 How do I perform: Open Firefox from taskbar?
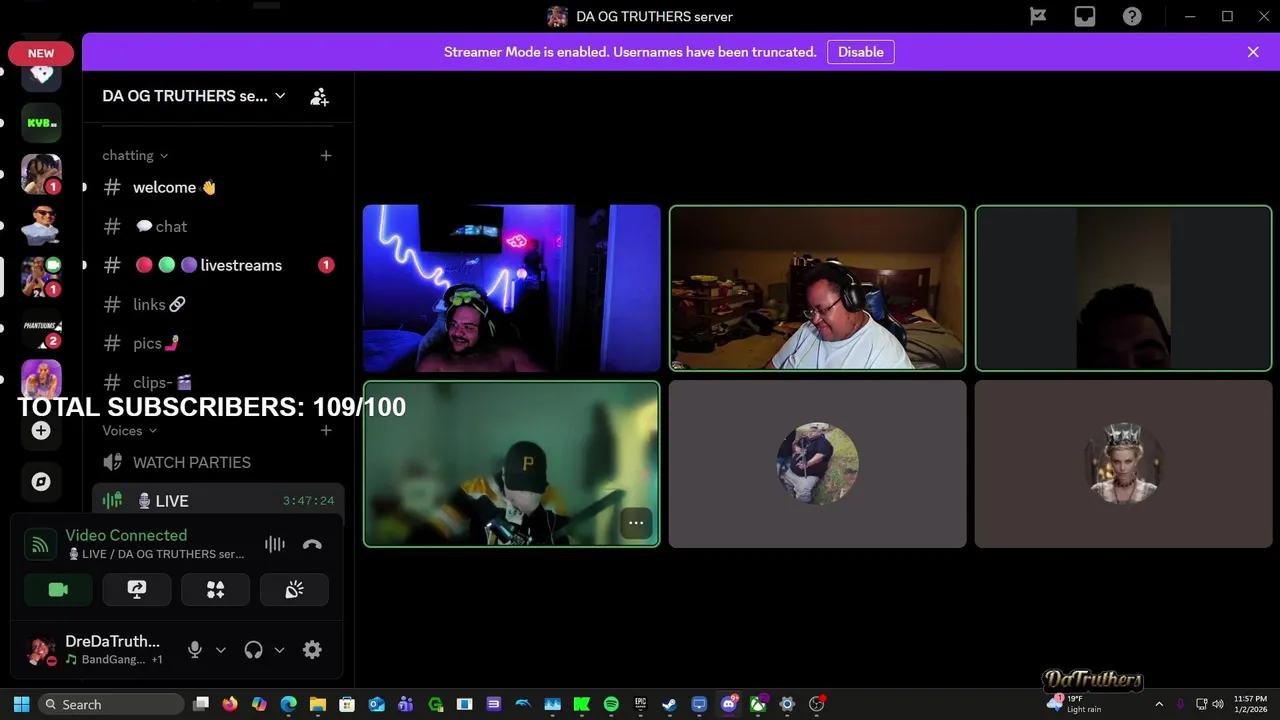230,704
